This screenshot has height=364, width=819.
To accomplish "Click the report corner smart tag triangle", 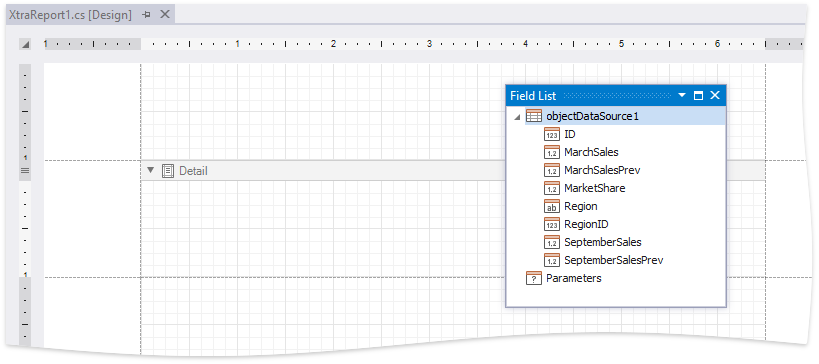I will coord(25,44).
